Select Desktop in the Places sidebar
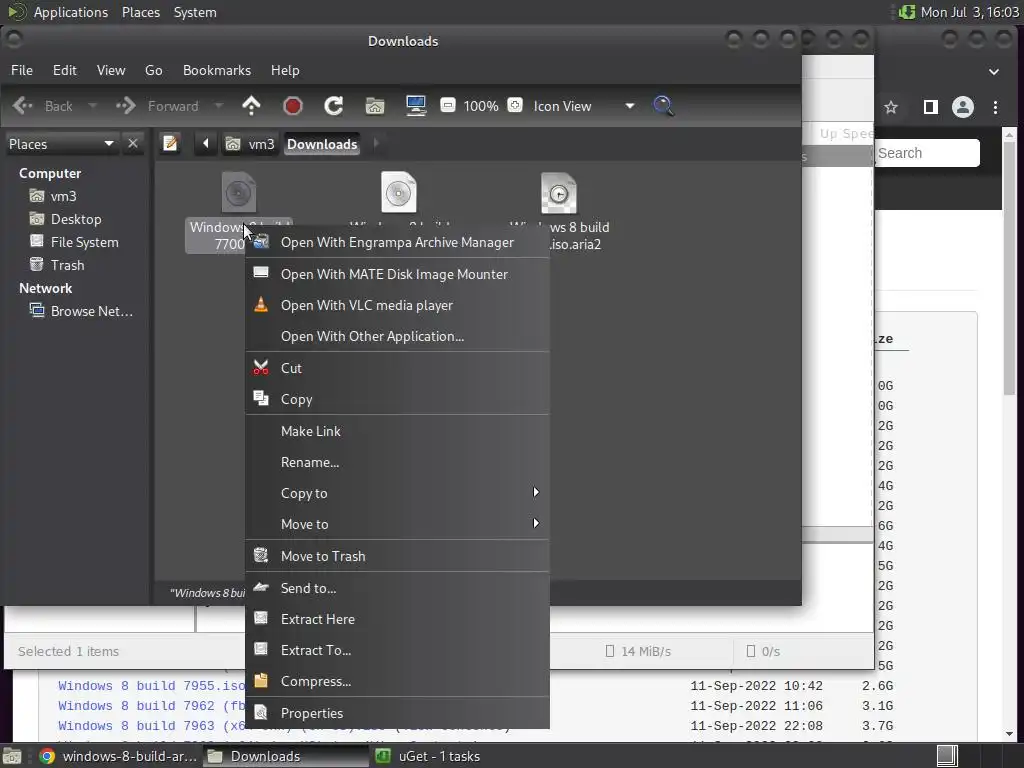1024x768 pixels. (x=65, y=219)
